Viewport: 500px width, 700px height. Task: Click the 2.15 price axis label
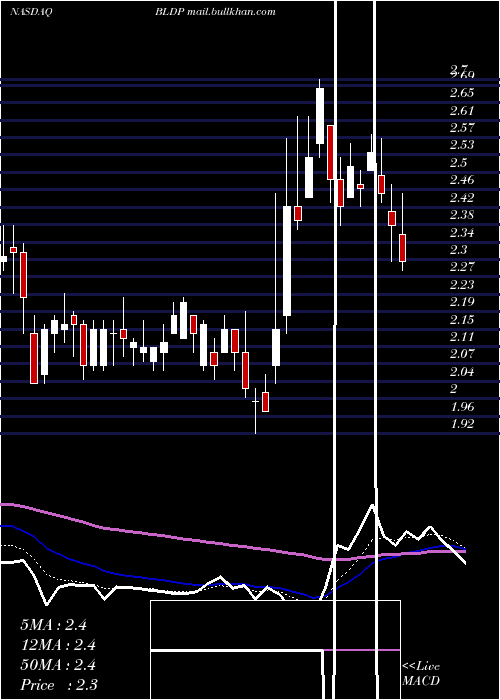[462, 319]
